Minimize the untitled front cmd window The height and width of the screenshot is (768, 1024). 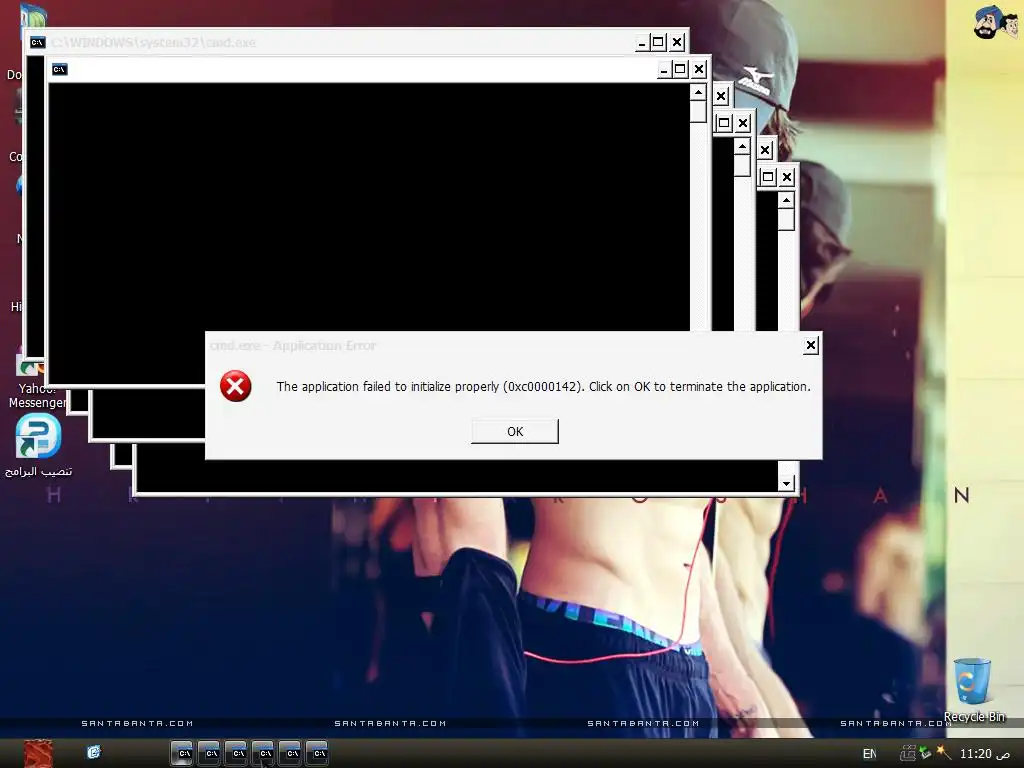tap(664, 69)
